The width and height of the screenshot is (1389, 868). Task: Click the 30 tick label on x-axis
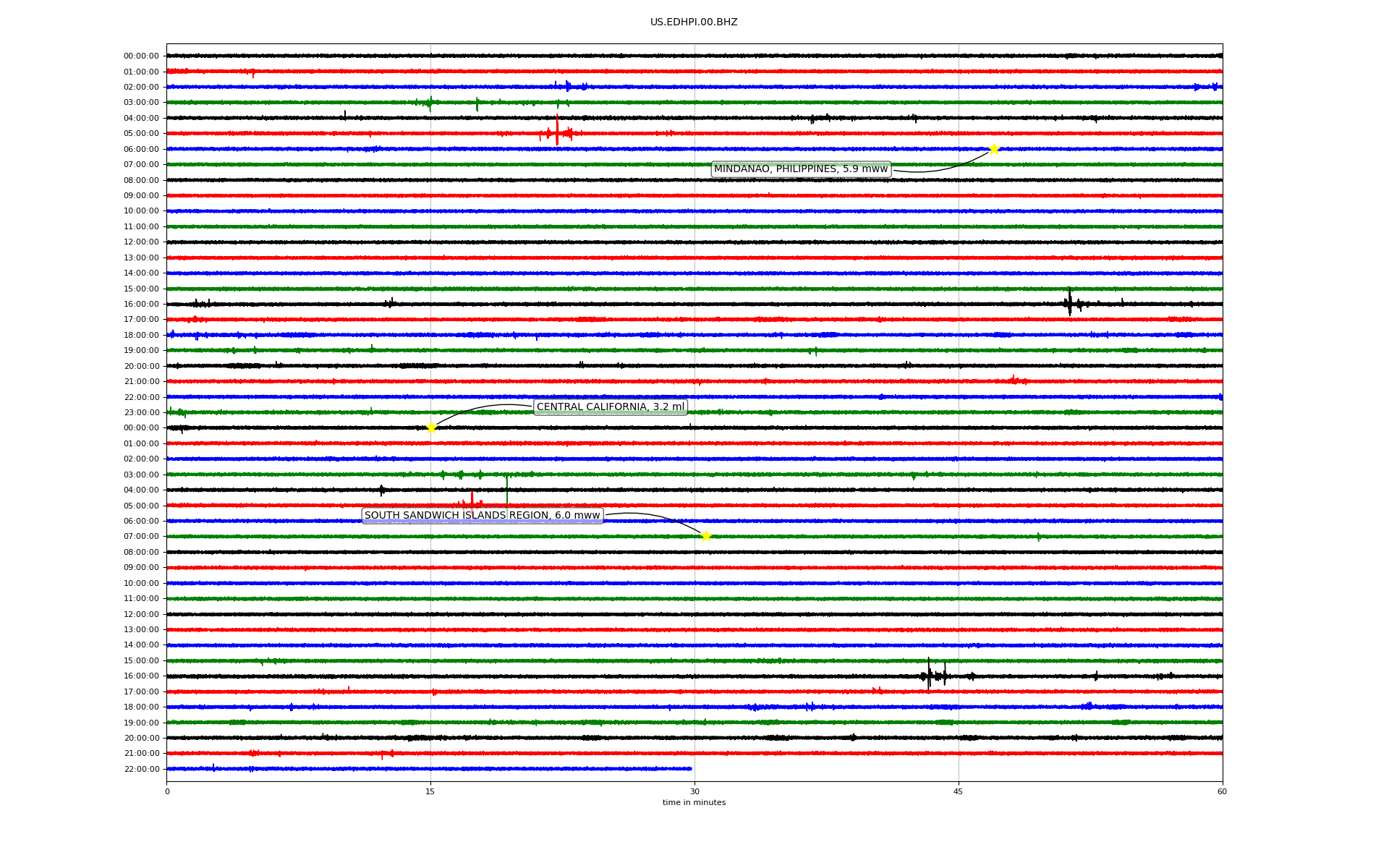[694, 791]
